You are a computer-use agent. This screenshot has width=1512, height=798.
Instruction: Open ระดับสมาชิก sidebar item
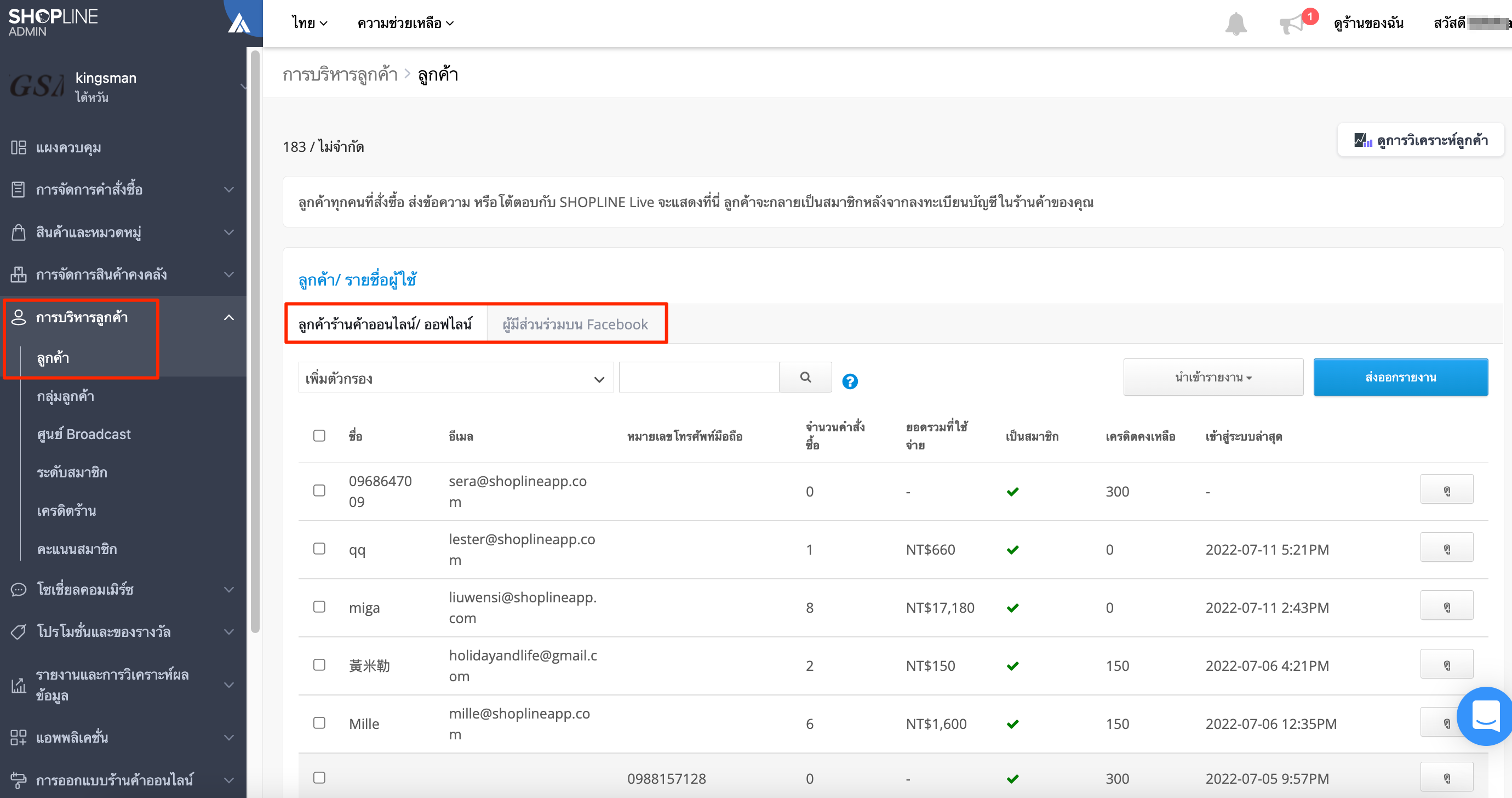coord(72,472)
